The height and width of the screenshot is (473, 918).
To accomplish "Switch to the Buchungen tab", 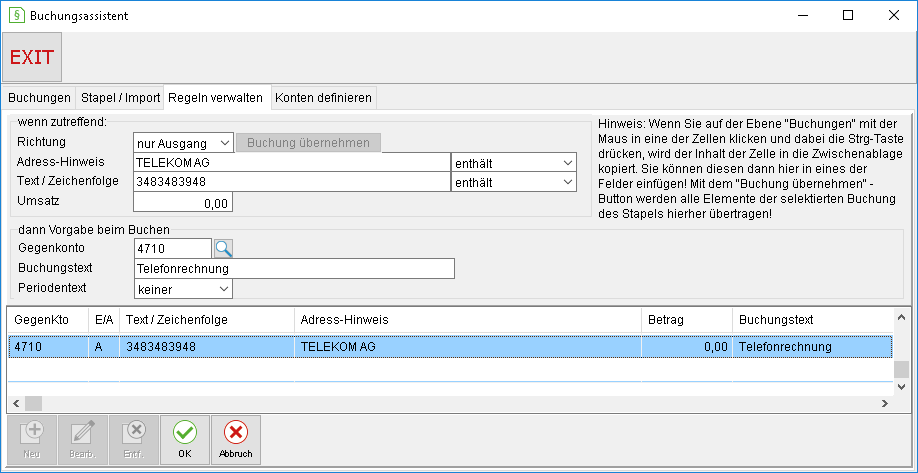I will (39, 98).
